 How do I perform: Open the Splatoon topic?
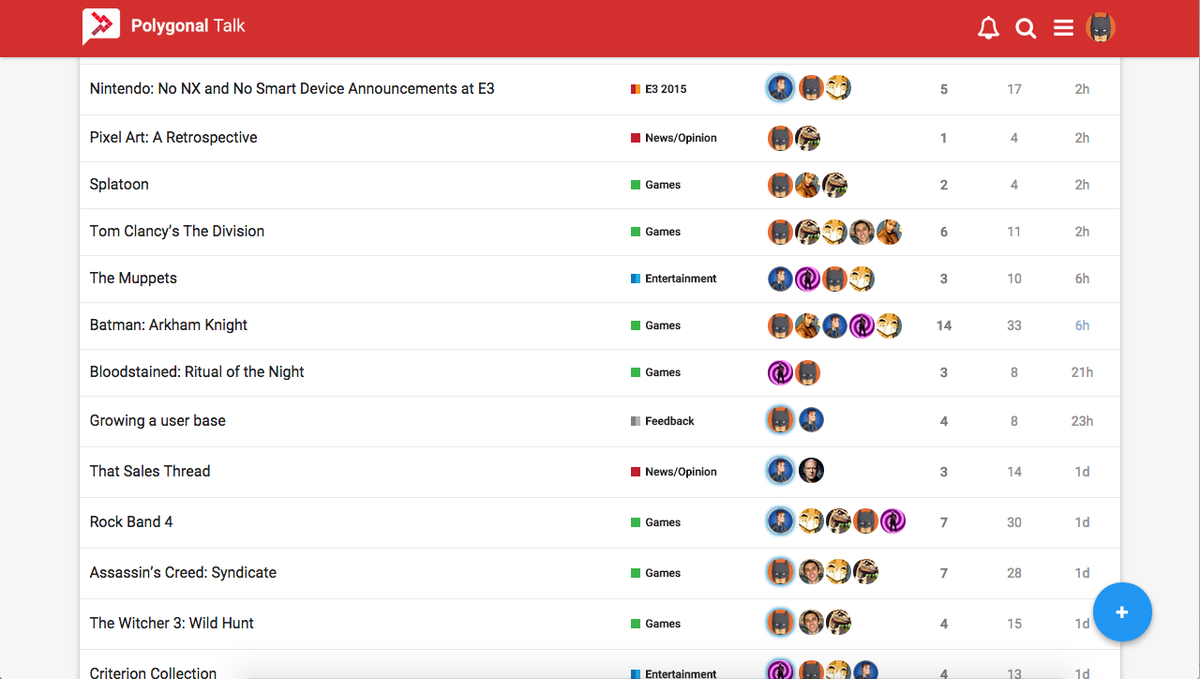tap(119, 184)
